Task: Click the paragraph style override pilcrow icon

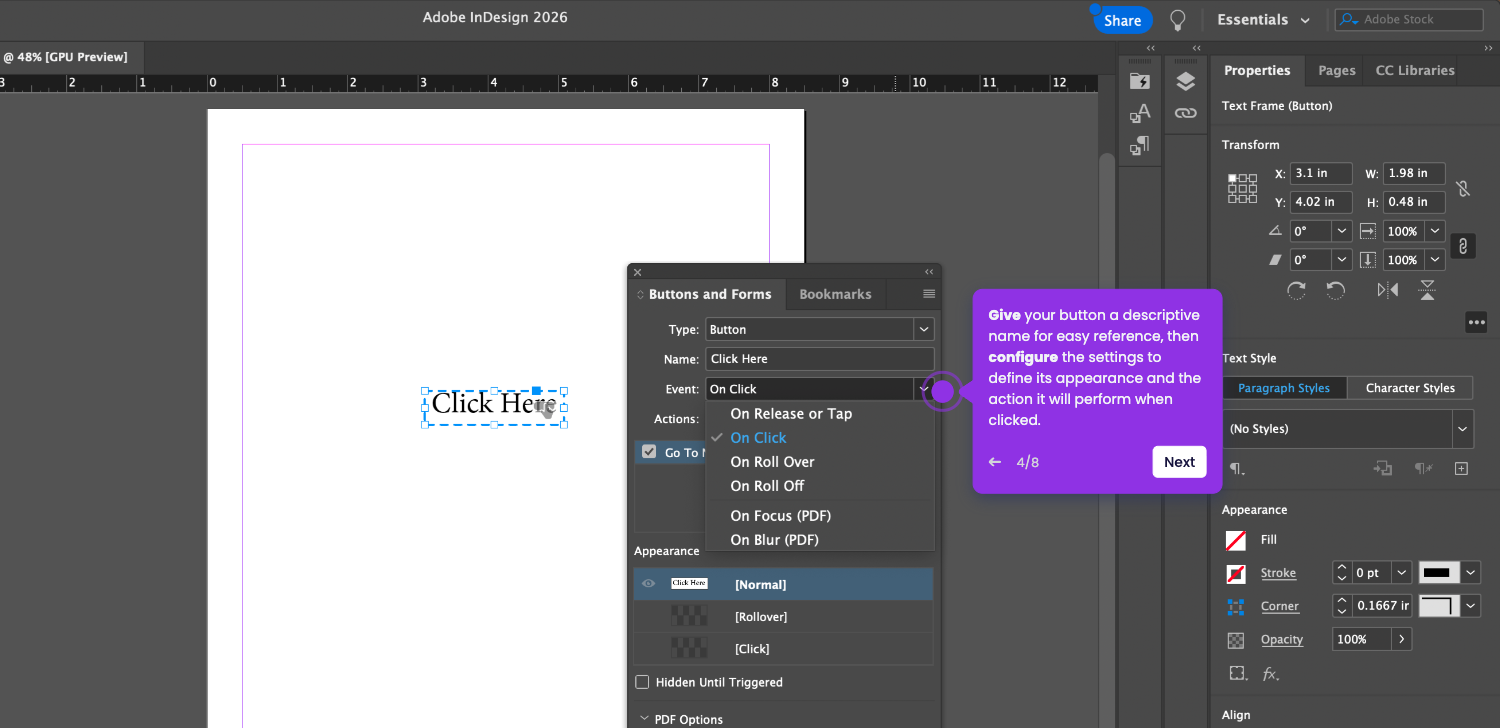Action: pyautogui.click(x=1237, y=468)
